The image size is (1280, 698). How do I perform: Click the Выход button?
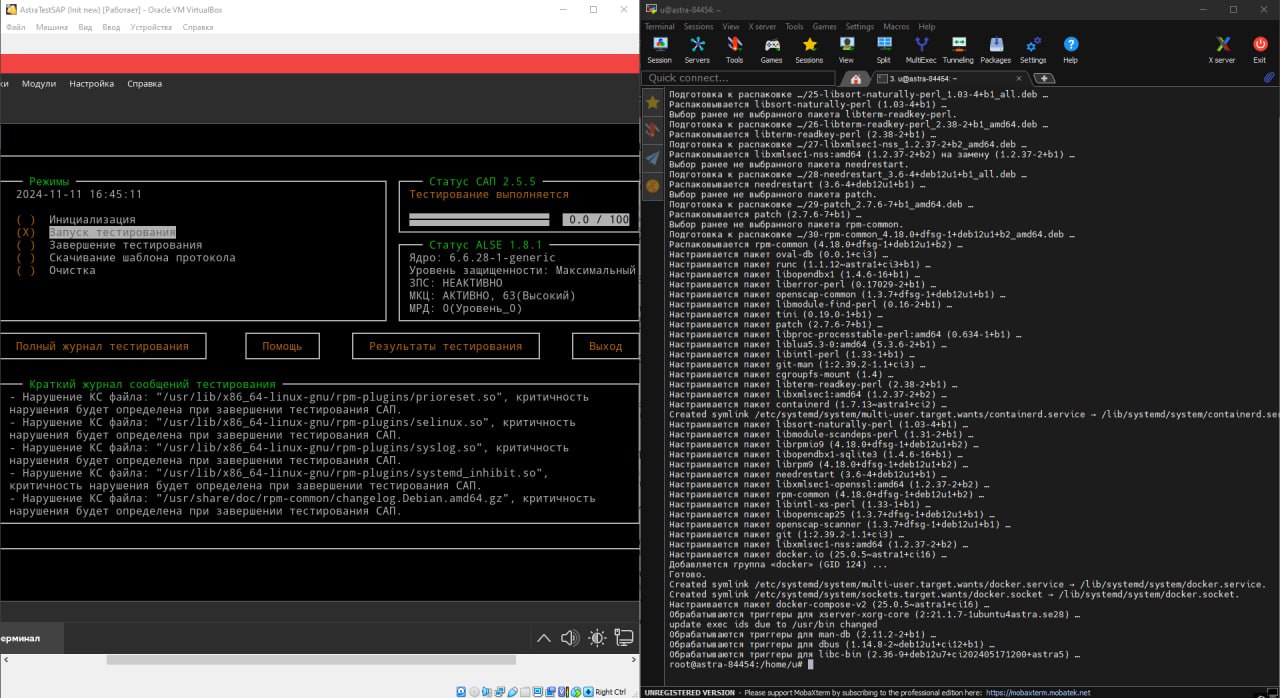tap(605, 346)
